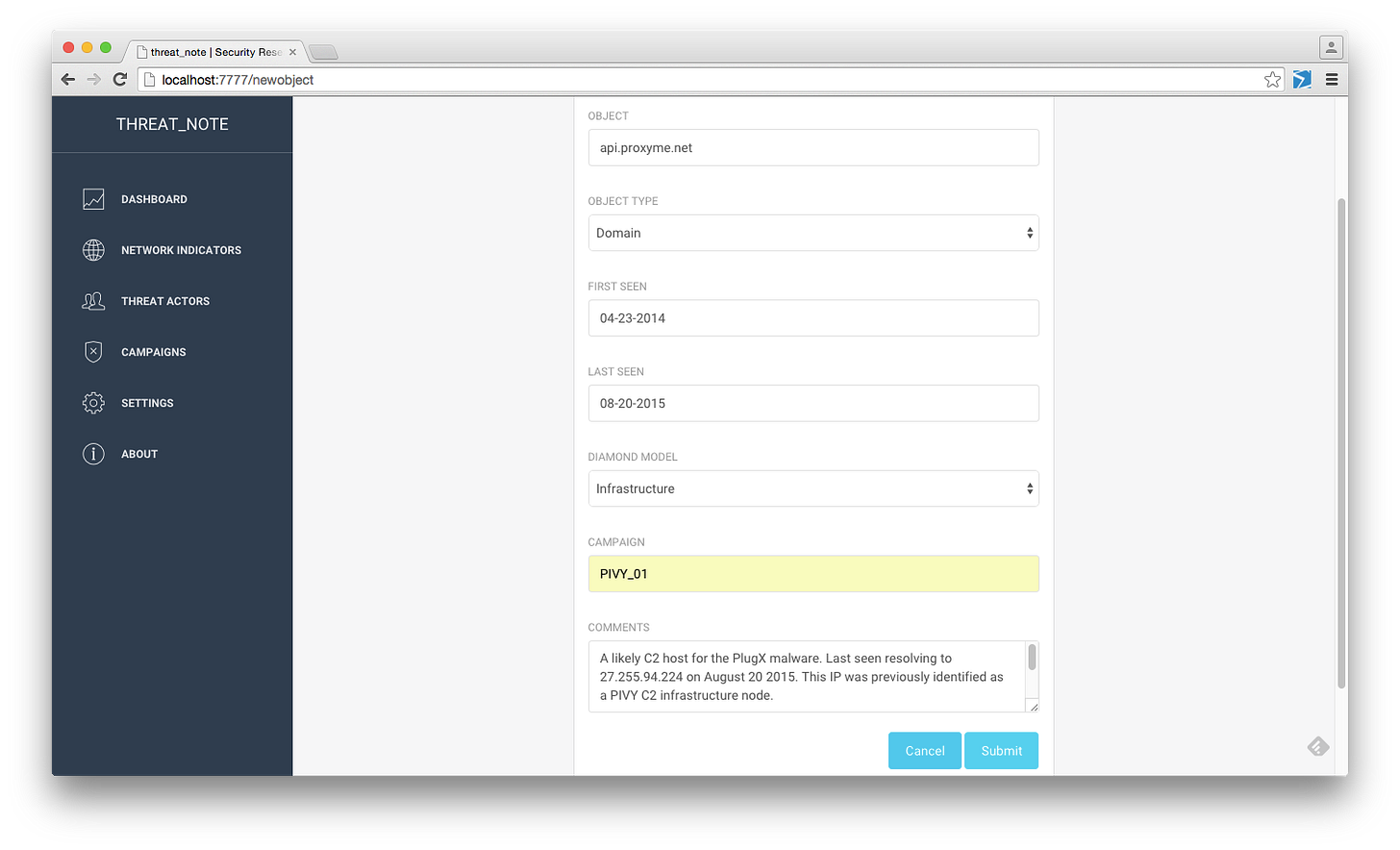Switch to the threat_note browser tab
This screenshot has height=850, width=1400.
point(212,52)
